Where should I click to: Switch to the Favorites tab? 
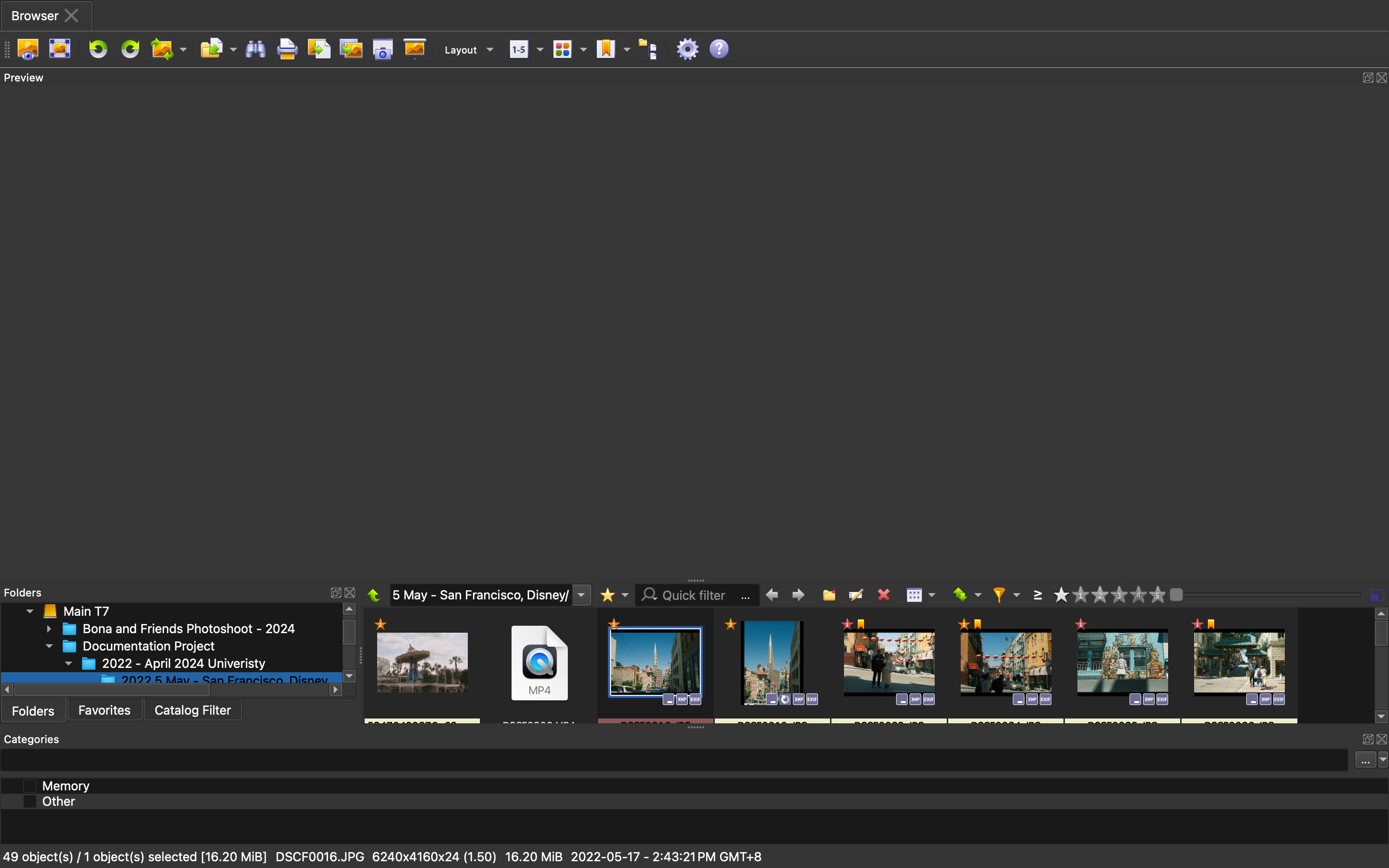pyautogui.click(x=105, y=710)
